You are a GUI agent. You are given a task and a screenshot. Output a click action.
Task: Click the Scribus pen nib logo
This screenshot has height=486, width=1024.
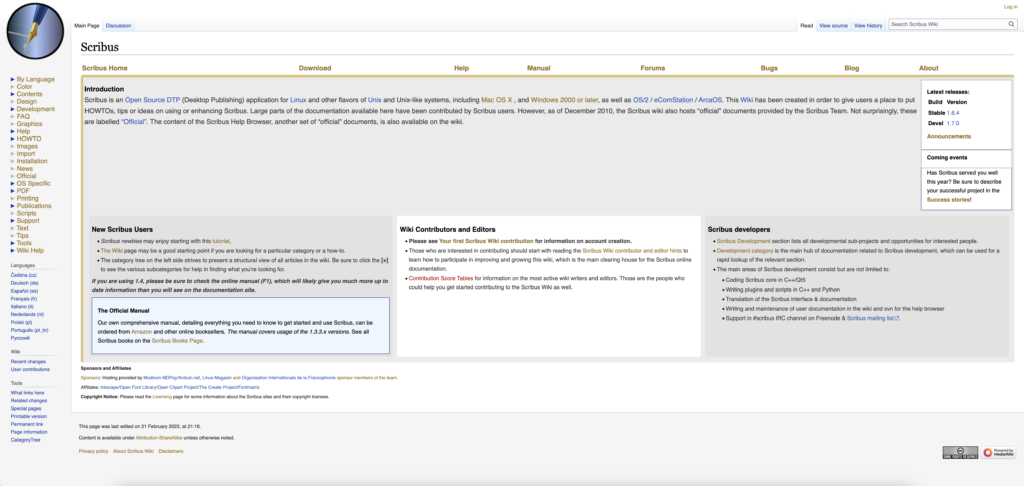click(x=35, y=31)
